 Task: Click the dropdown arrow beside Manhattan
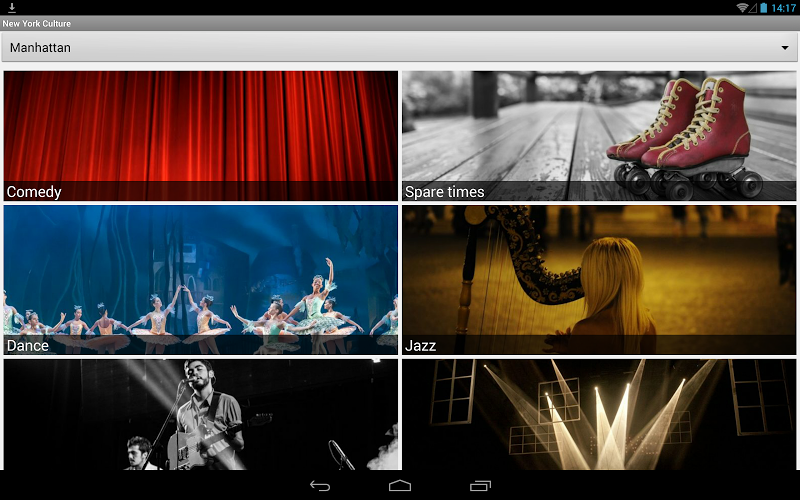click(x=785, y=47)
